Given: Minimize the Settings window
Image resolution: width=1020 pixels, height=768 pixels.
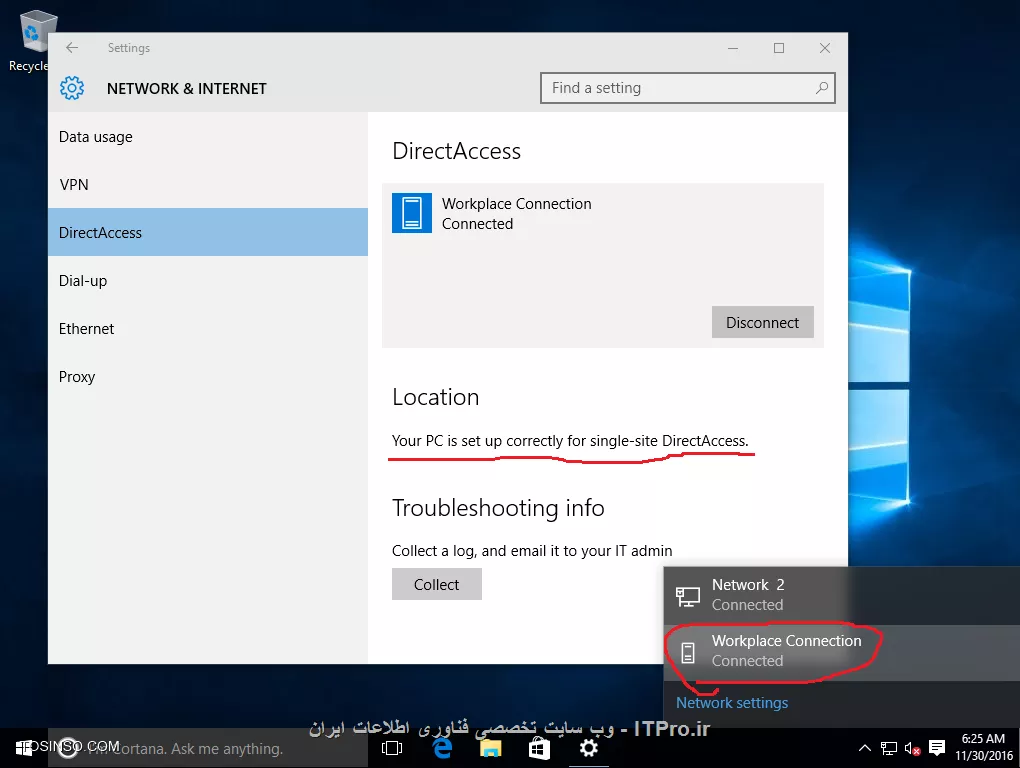Looking at the screenshot, I should 732,48.
